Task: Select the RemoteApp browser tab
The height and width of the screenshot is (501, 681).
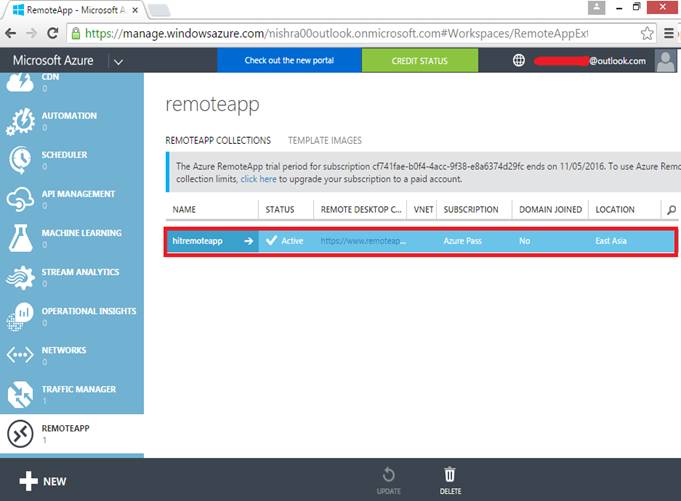Action: [x=74, y=10]
